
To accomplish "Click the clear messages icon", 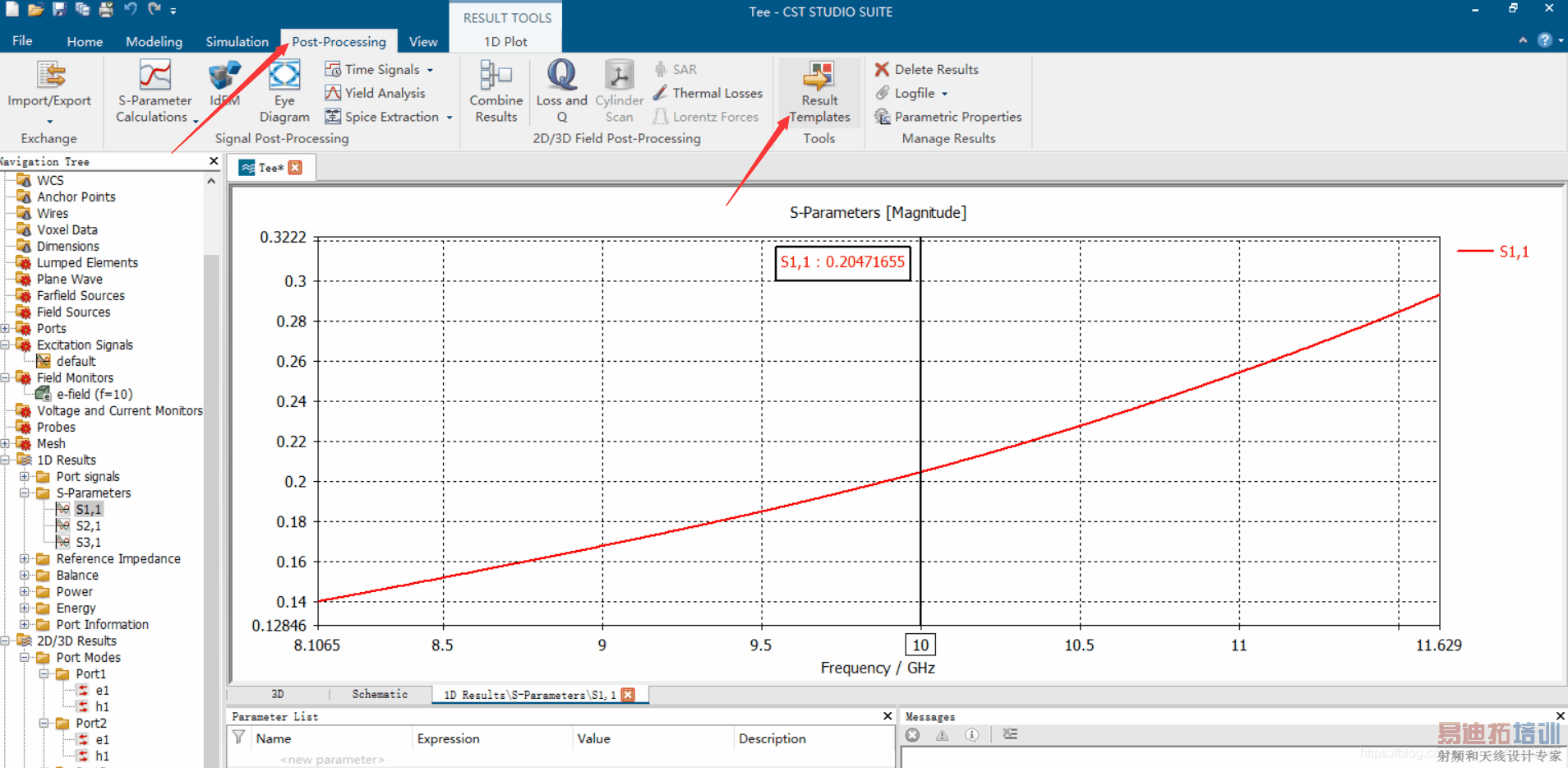I will pos(1010,734).
